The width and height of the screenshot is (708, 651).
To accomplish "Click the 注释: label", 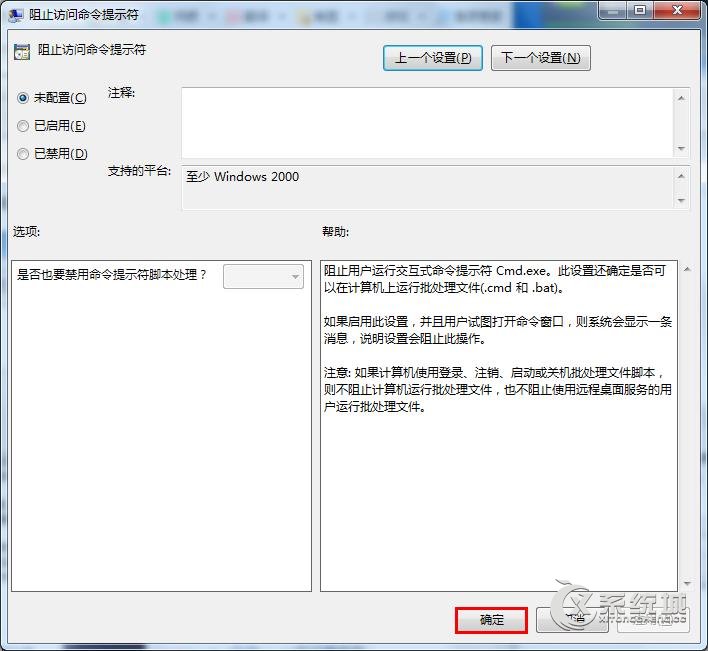I will pyautogui.click(x=121, y=93).
